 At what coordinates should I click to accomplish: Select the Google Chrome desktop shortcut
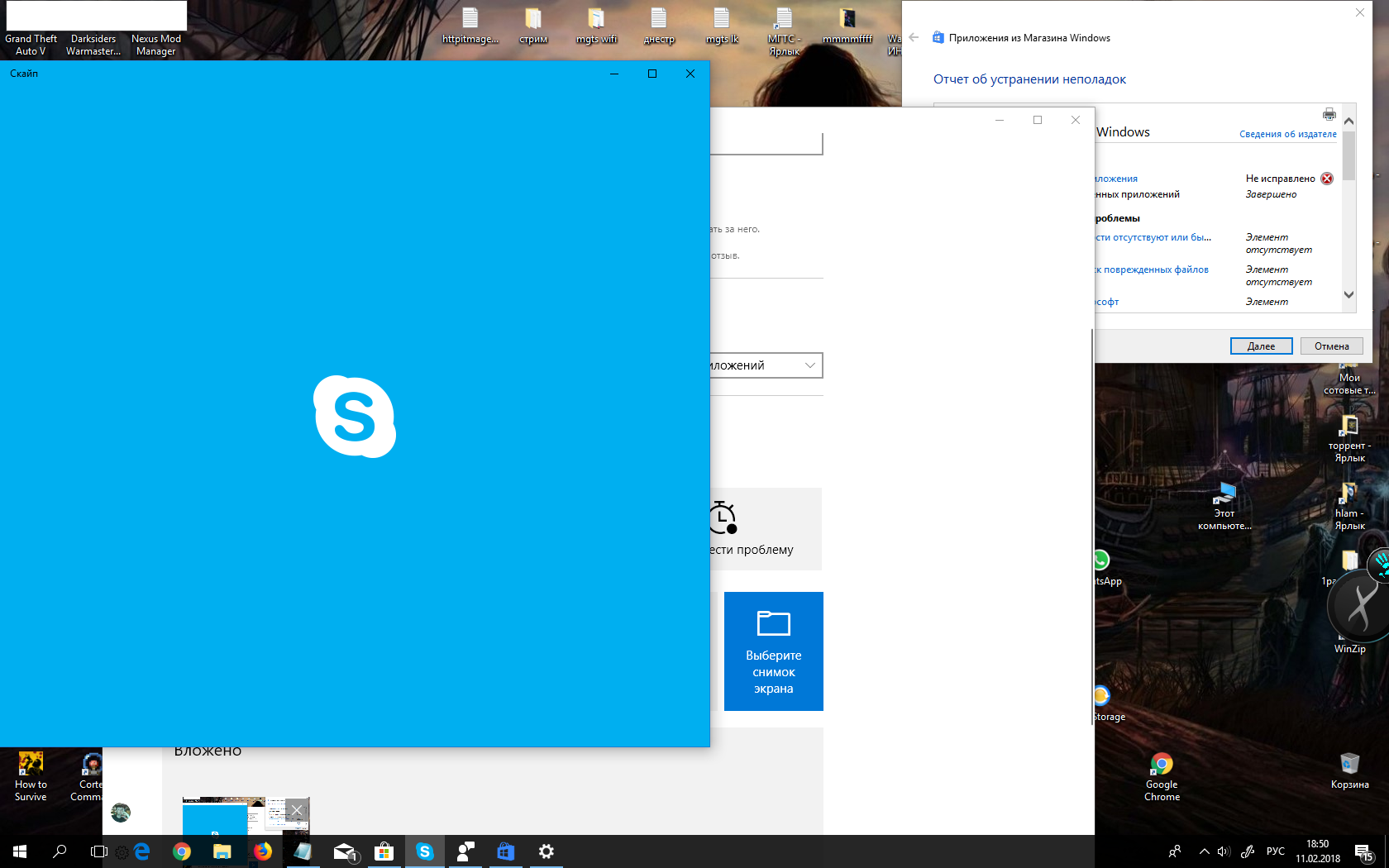click(1162, 776)
